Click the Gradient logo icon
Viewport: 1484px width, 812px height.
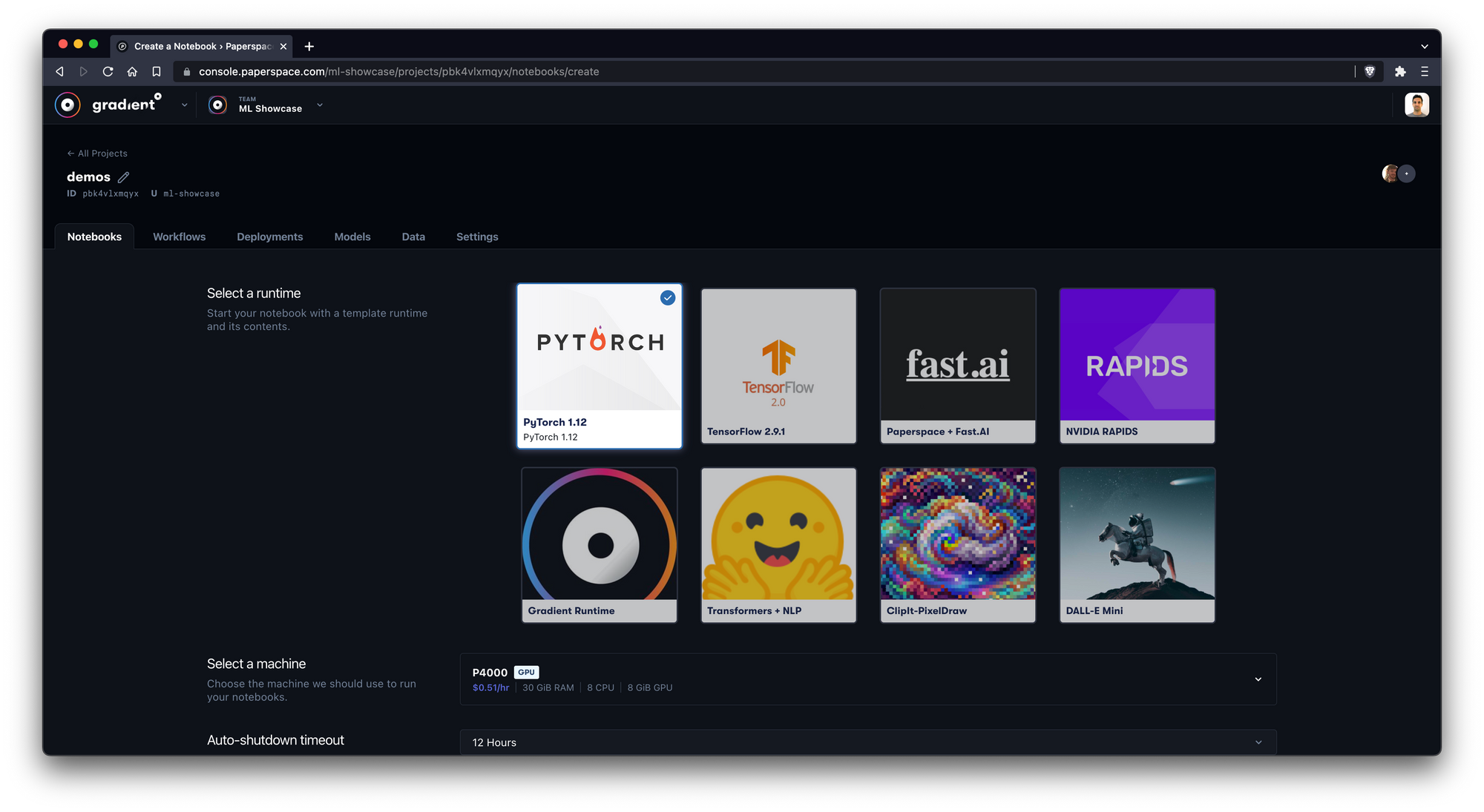click(x=68, y=105)
